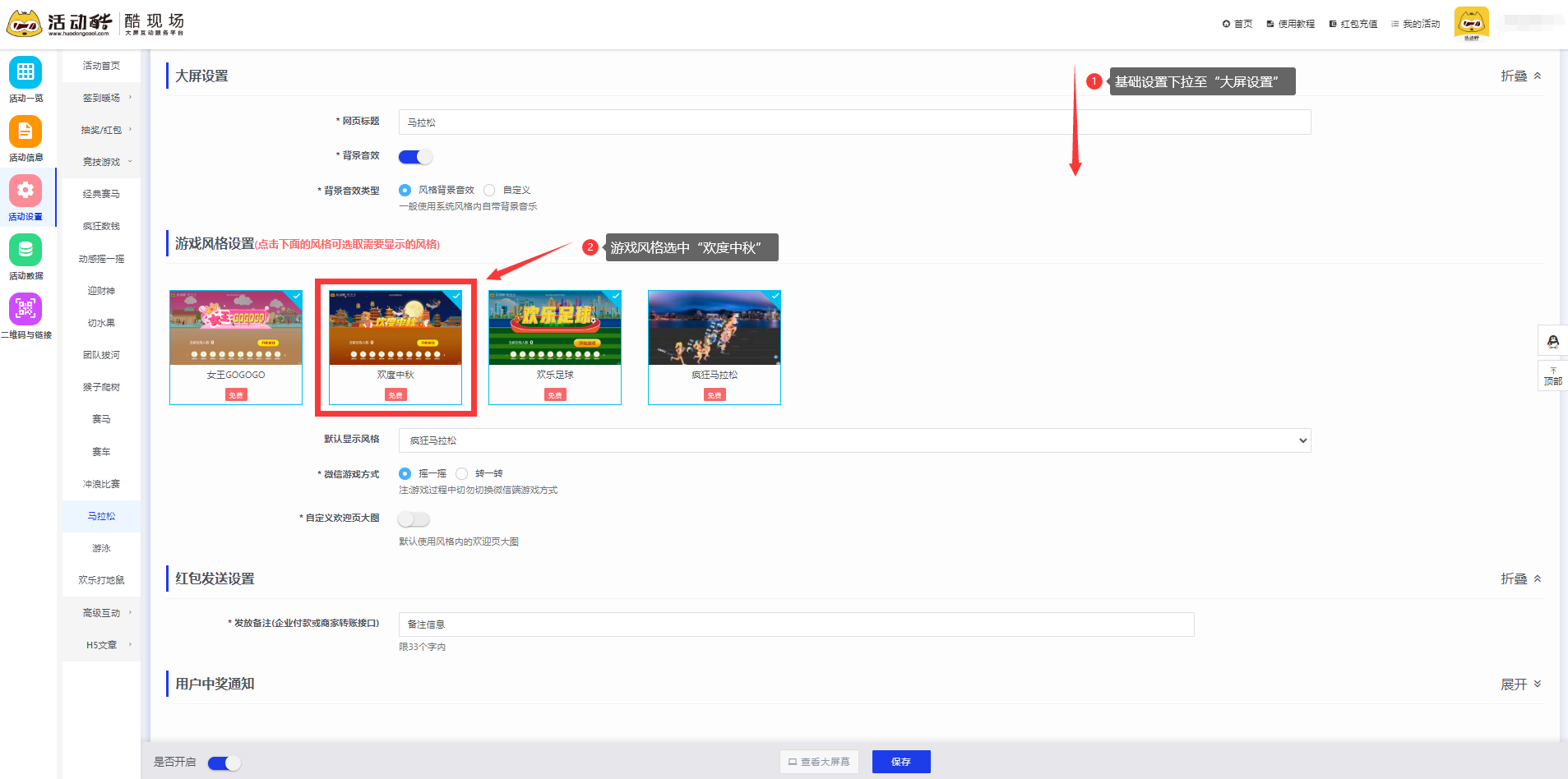Image resolution: width=1568 pixels, height=779 pixels.
Task: Expand the 高级互动 submenu
Action: [101, 613]
